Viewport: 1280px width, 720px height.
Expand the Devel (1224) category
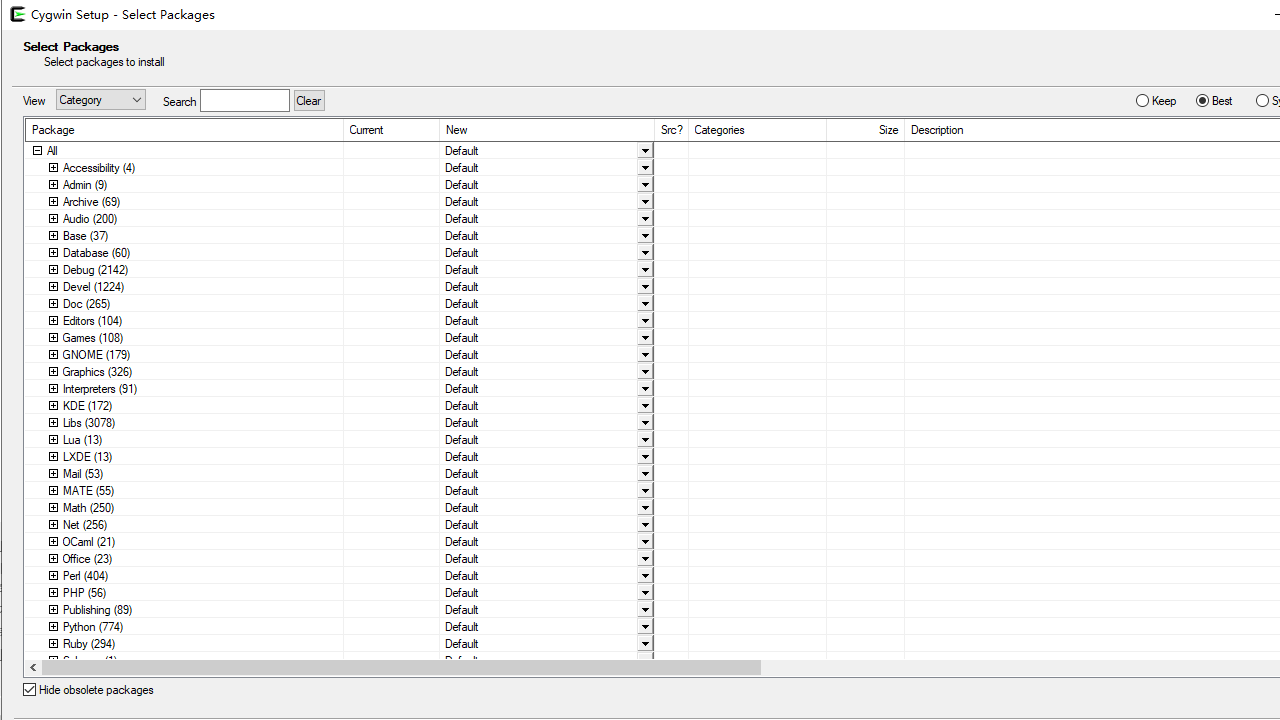pos(54,287)
